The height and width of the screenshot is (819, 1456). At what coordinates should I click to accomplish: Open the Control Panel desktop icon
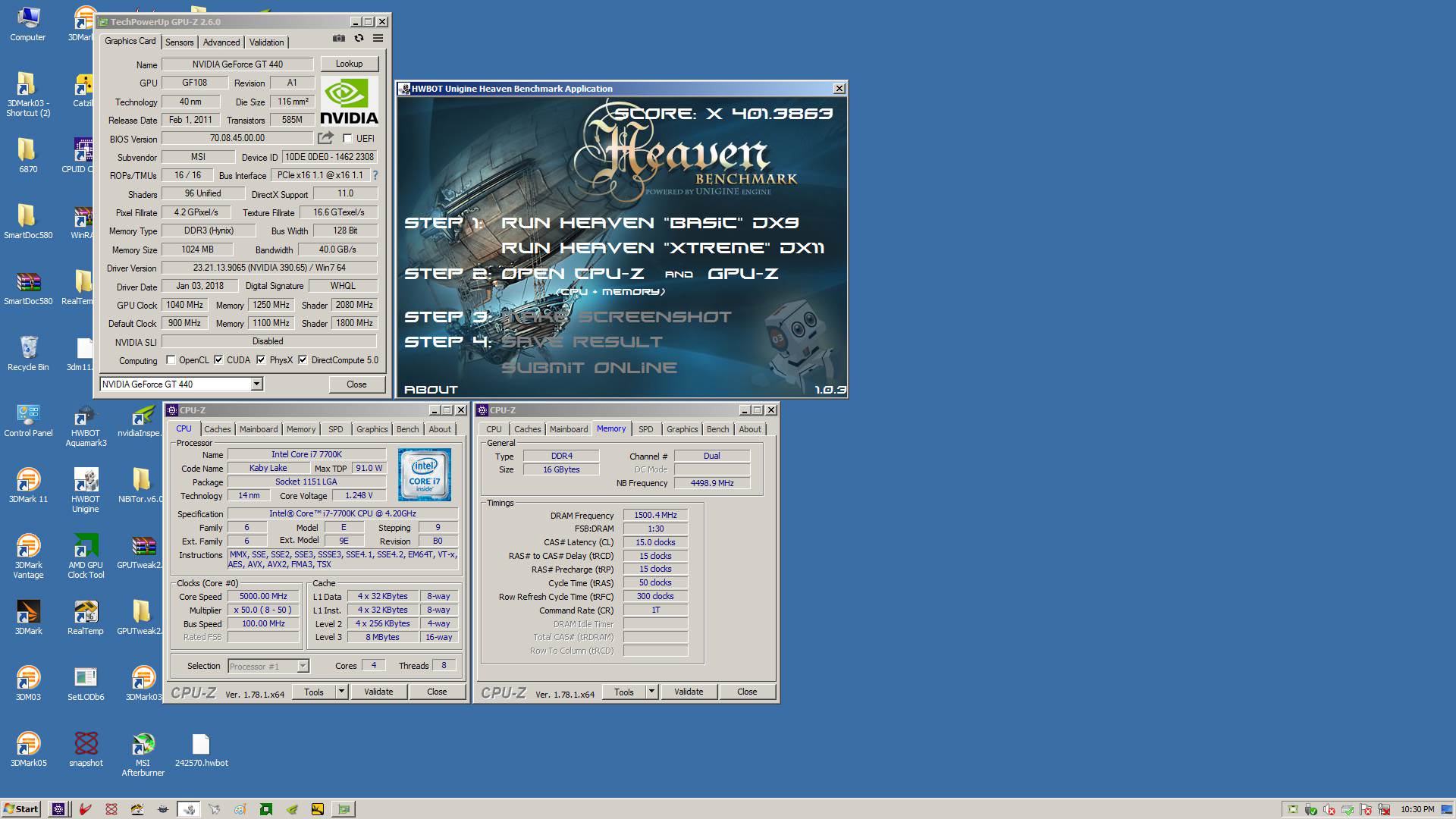(28, 420)
